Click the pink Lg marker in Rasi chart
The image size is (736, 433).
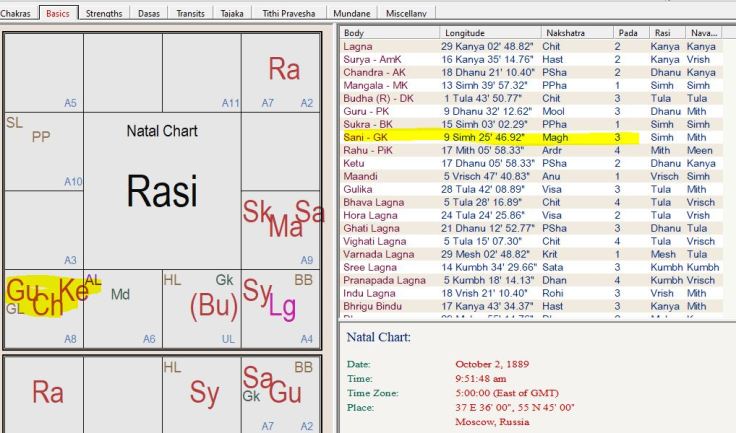click(284, 305)
